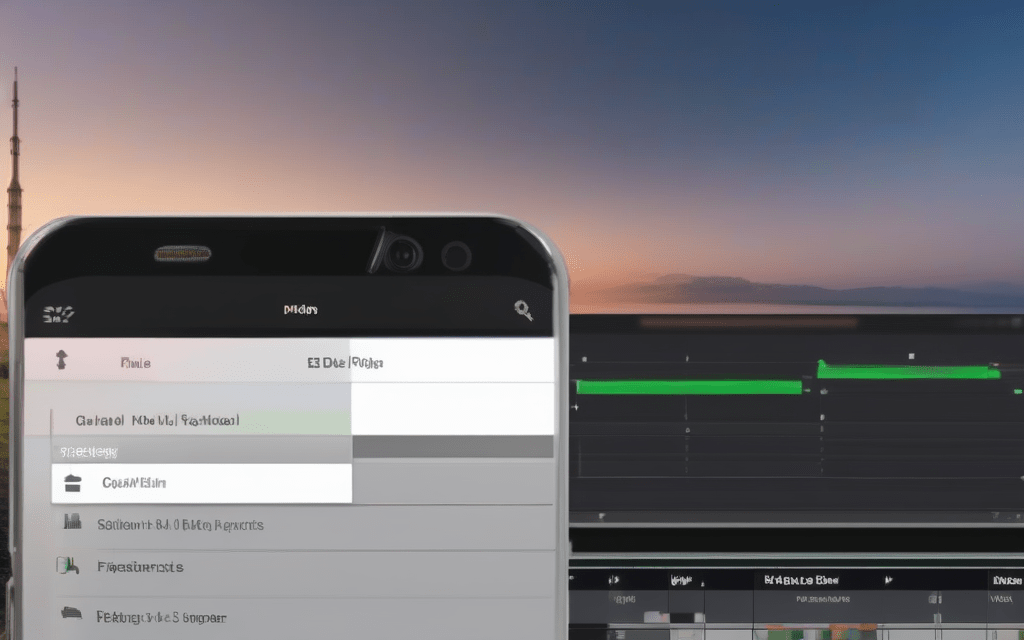Select the long left green timeline clip

click(x=688, y=386)
